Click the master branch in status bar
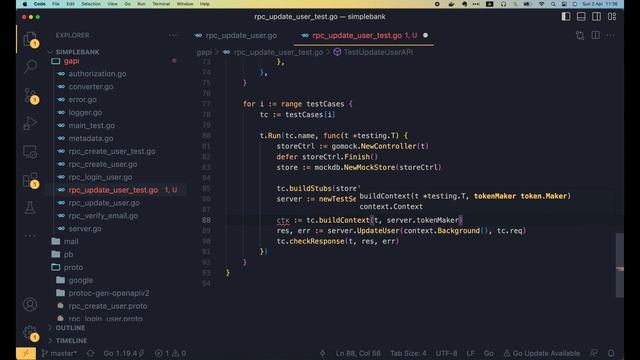 tap(60, 353)
